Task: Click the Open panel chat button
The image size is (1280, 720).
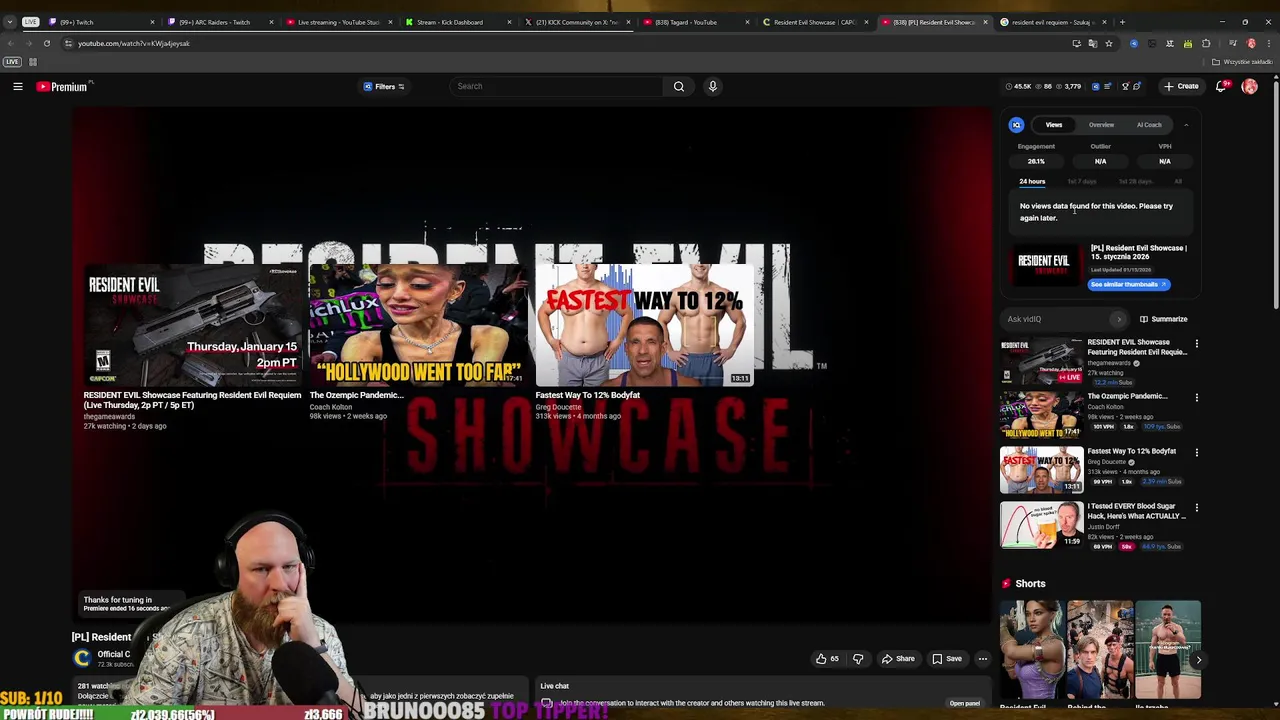Action: (x=965, y=704)
